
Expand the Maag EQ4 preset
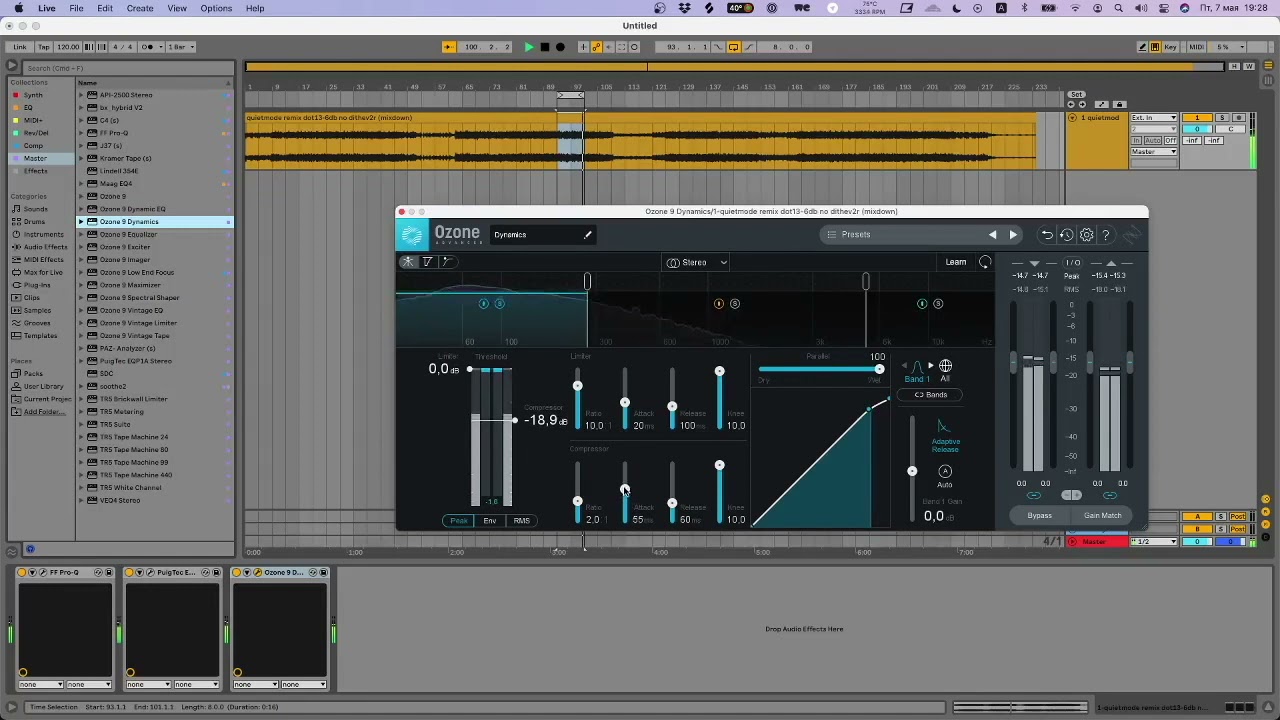pyautogui.click(x=82, y=184)
